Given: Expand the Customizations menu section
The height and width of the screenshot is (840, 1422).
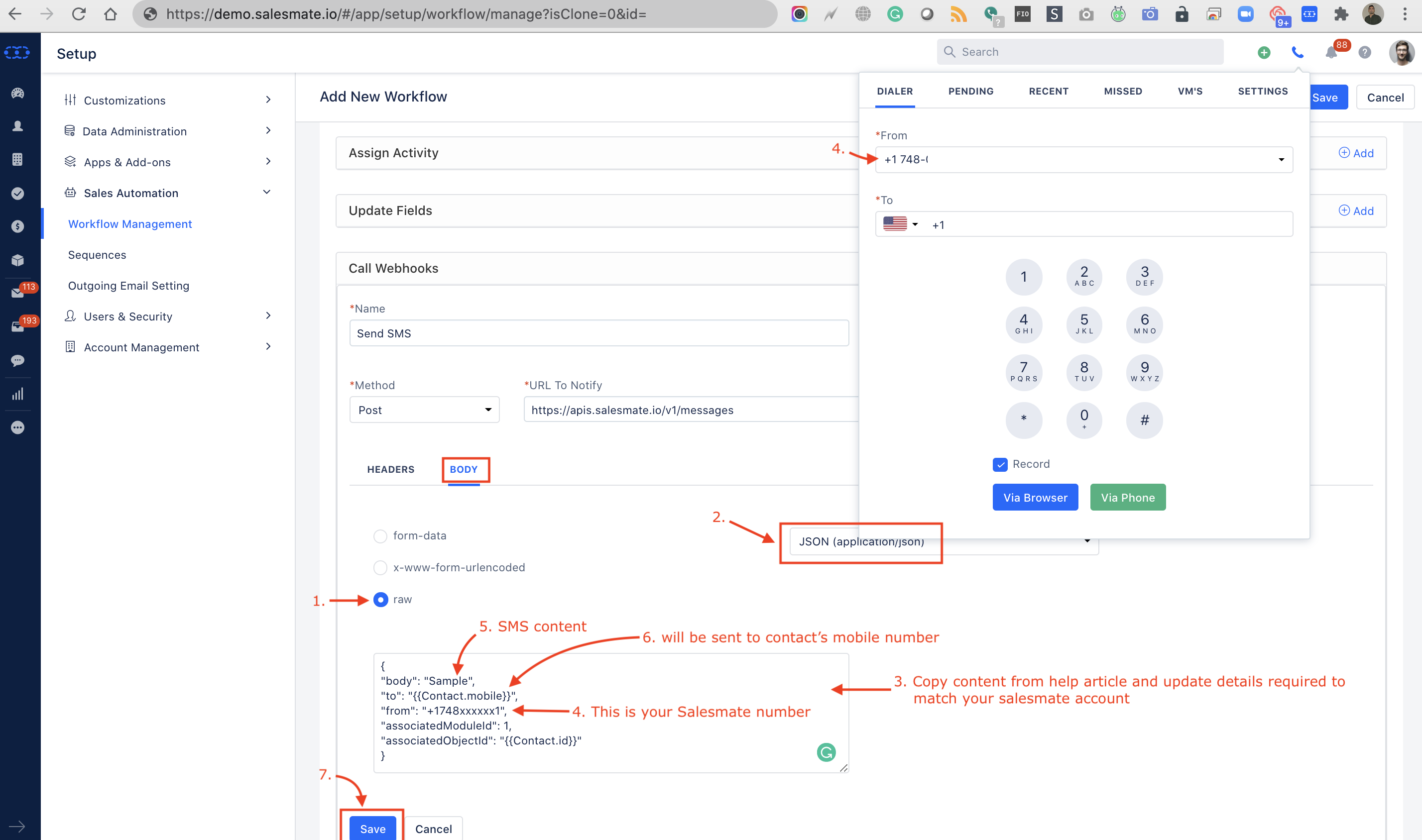Looking at the screenshot, I should pyautogui.click(x=168, y=100).
